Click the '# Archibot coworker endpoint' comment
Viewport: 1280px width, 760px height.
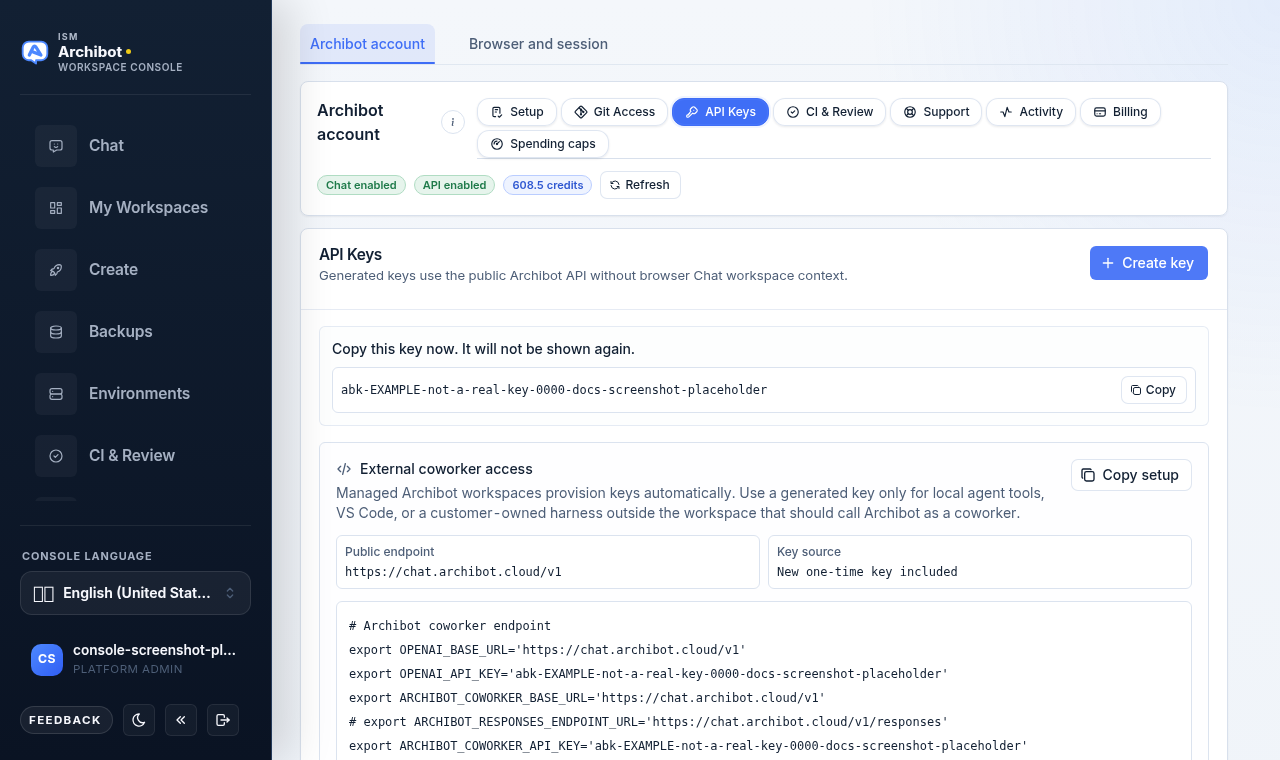pos(450,626)
